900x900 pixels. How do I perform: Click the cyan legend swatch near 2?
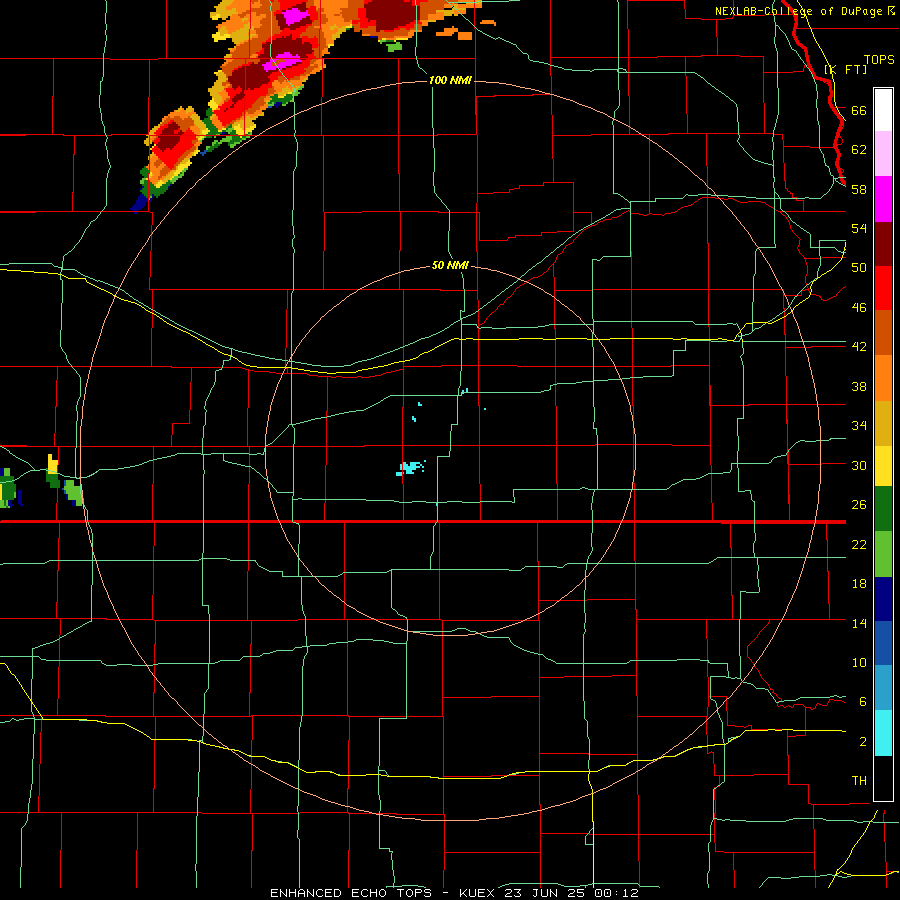click(x=883, y=733)
